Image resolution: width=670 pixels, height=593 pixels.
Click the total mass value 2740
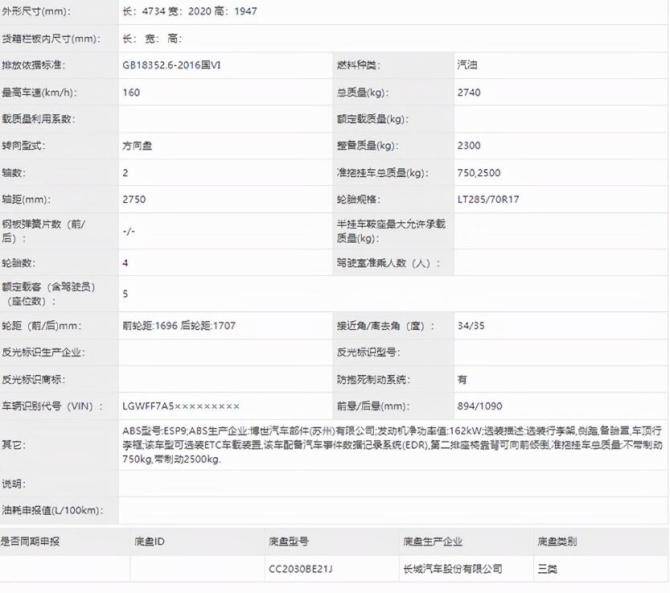[x=469, y=92]
